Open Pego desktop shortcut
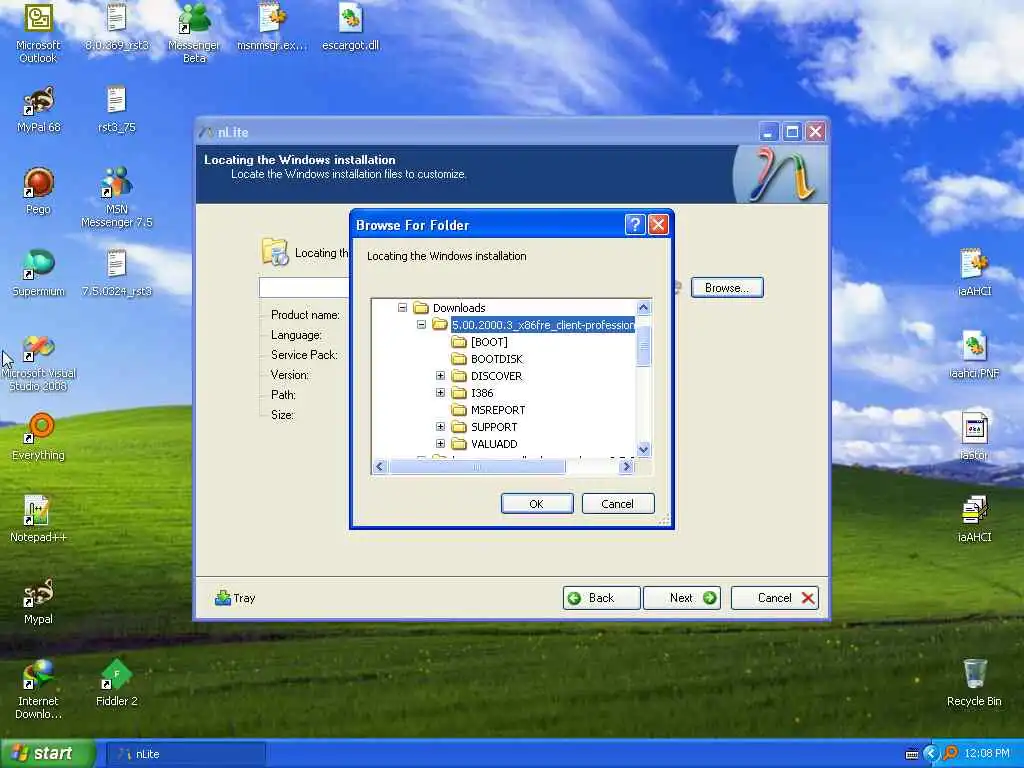This screenshot has width=1024, height=768. pos(38,191)
